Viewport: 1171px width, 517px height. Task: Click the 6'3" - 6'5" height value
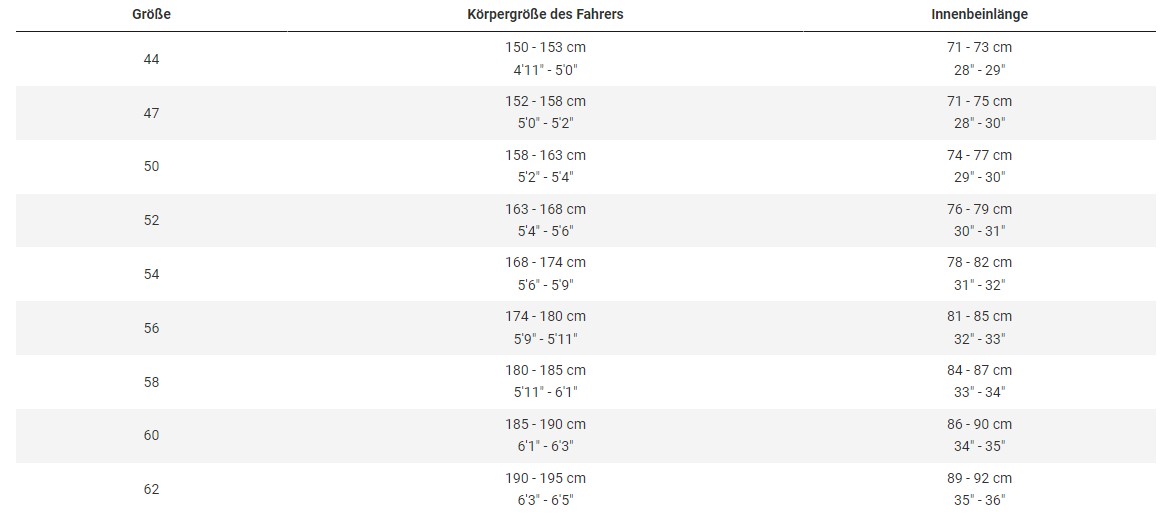pos(545,501)
